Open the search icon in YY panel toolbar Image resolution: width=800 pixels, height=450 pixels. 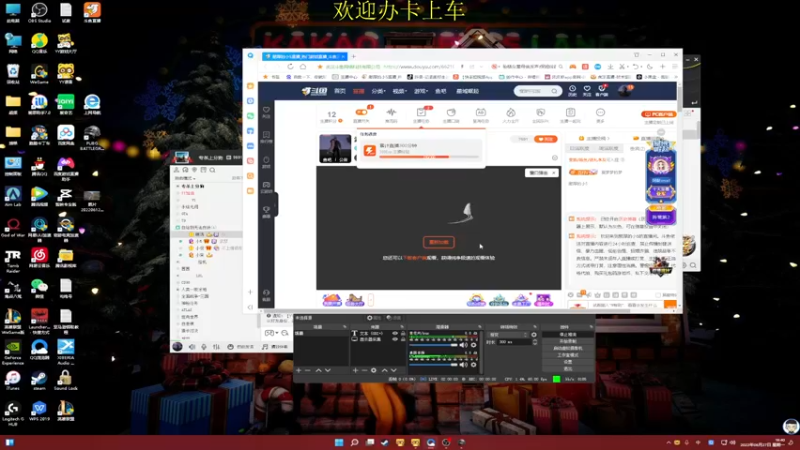[212, 170]
